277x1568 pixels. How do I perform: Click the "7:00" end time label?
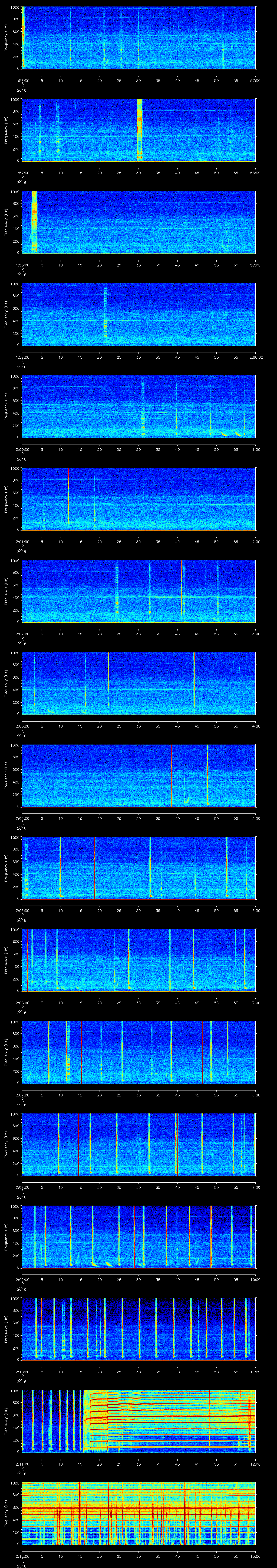click(x=256, y=1003)
